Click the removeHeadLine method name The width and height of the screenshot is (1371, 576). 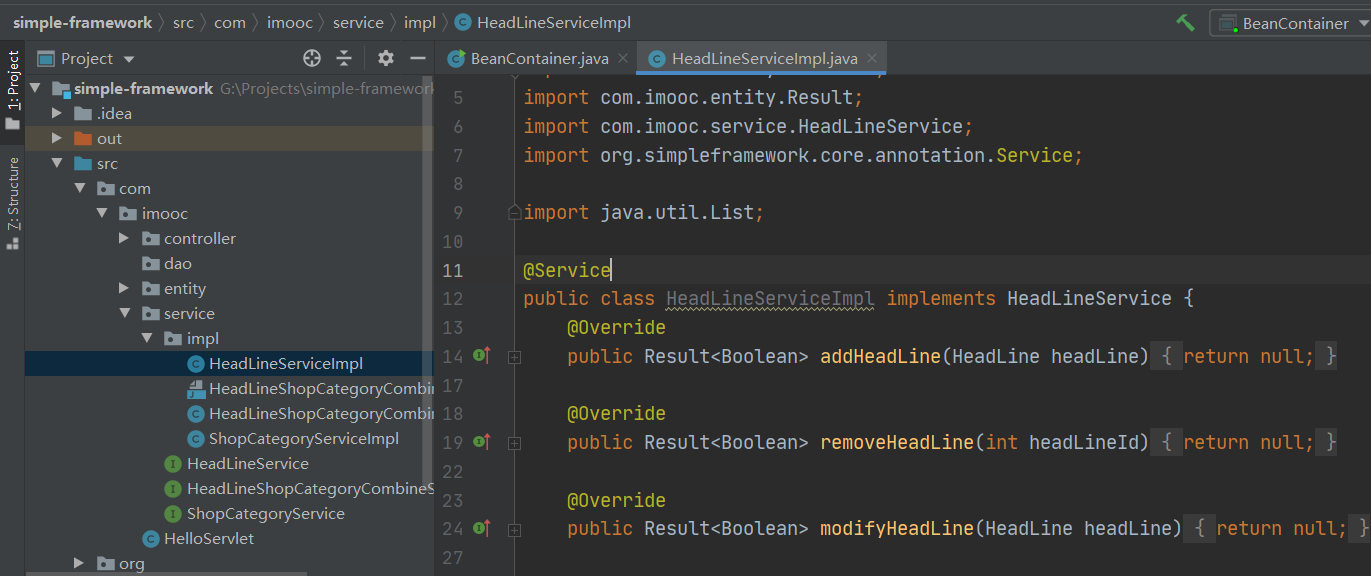click(896, 442)
